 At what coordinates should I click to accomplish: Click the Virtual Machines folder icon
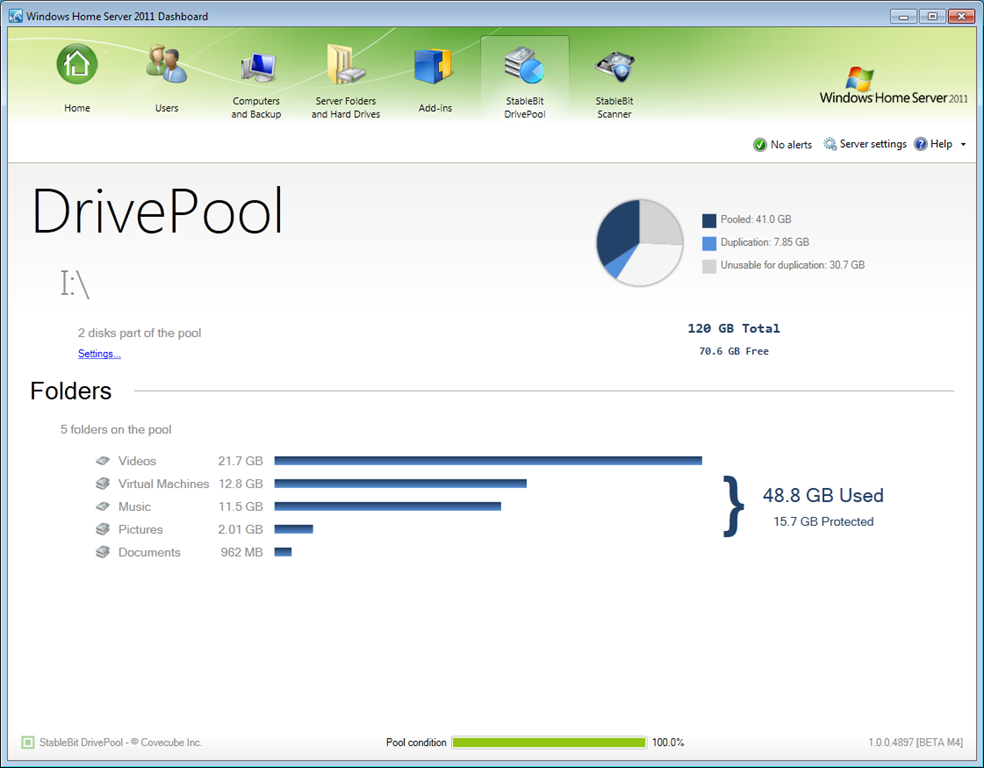tap(103, 483)
